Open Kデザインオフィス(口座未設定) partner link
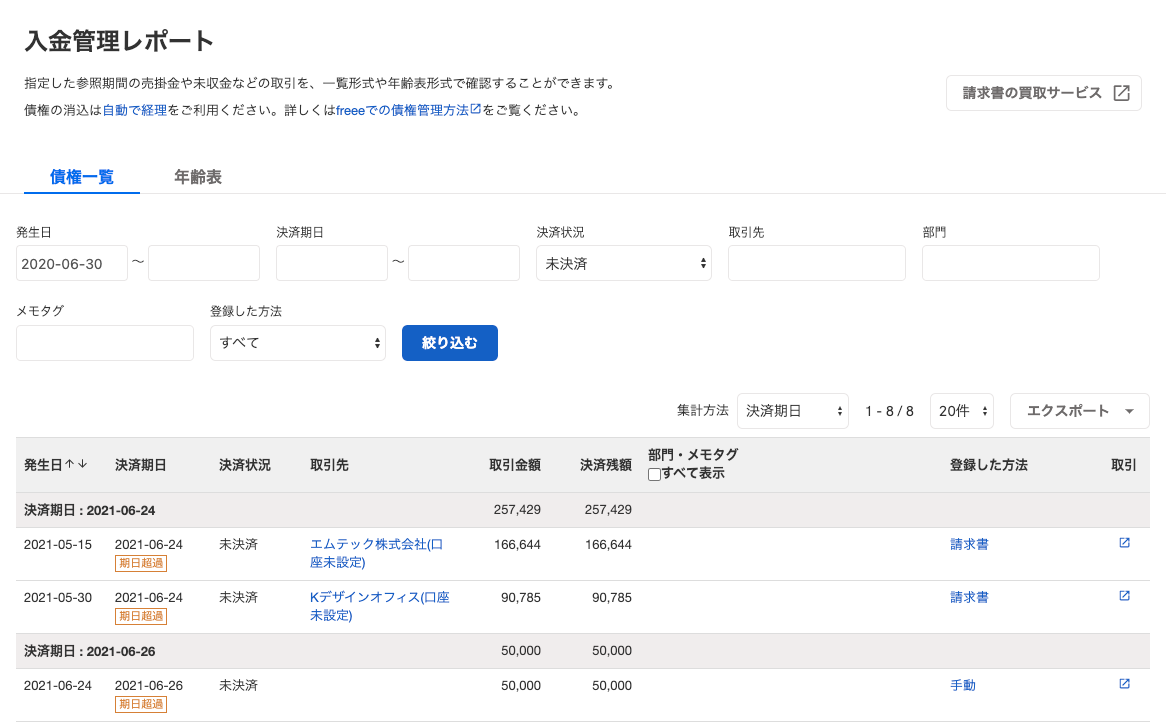1166x722 pixels. pyautogui.click(x=379, y=606)
